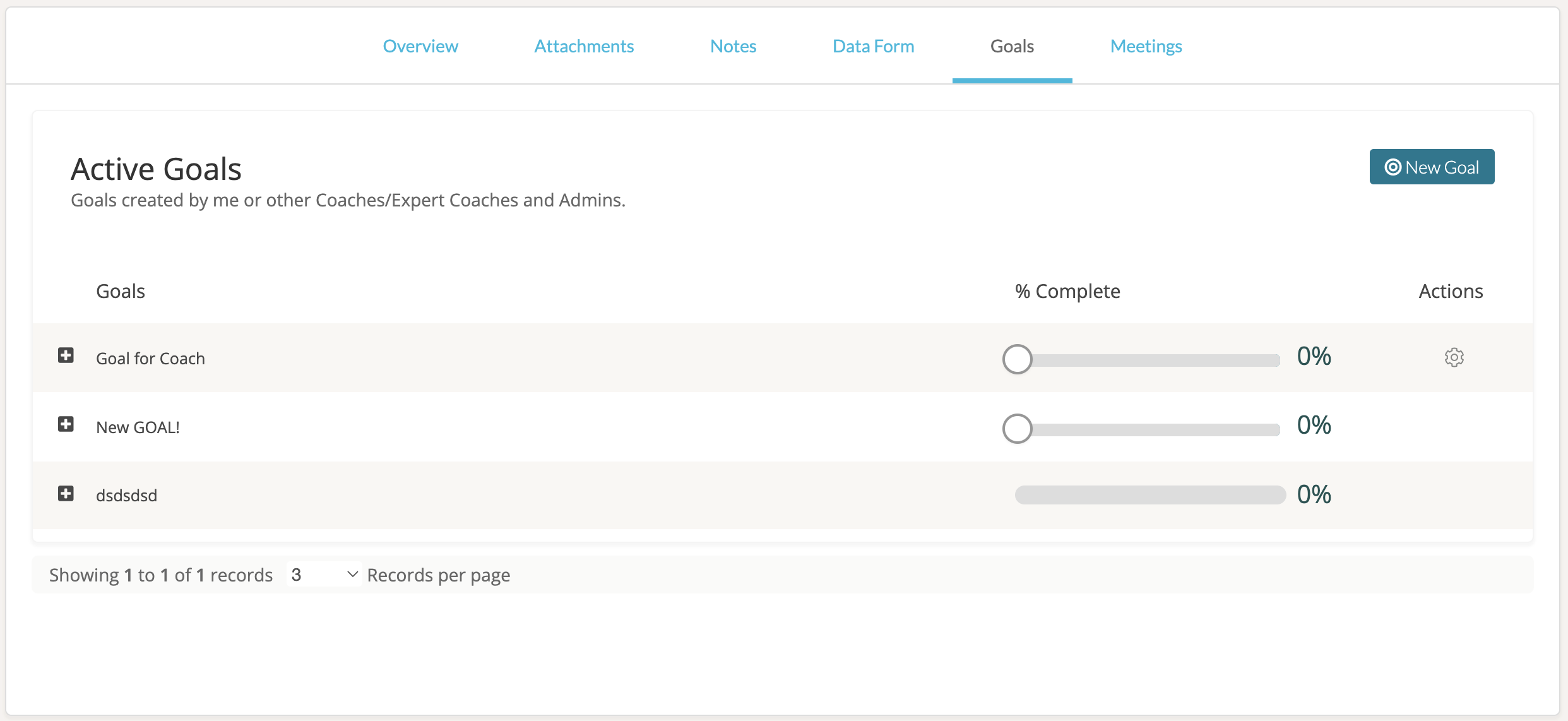Image resolution: width=1568 pixels, height=721 pixels.
Task: Open the Records per page dropdown
Action: tap(324, 575)
